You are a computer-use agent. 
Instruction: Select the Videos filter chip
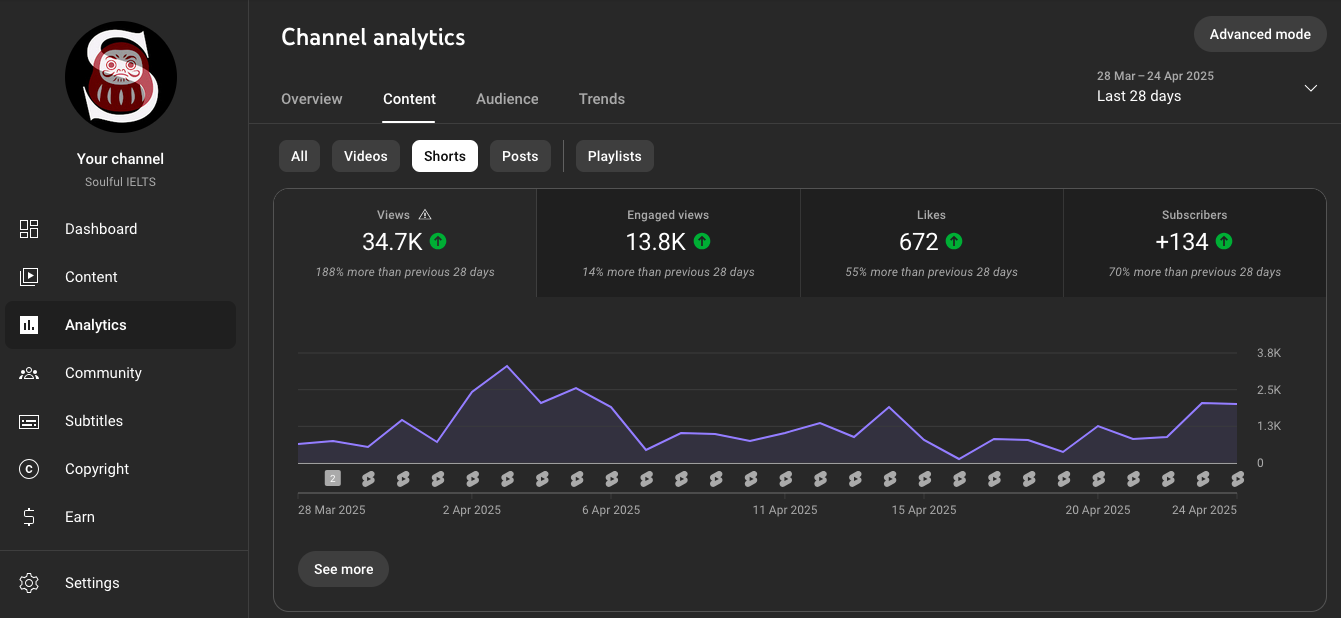(366, 156)
